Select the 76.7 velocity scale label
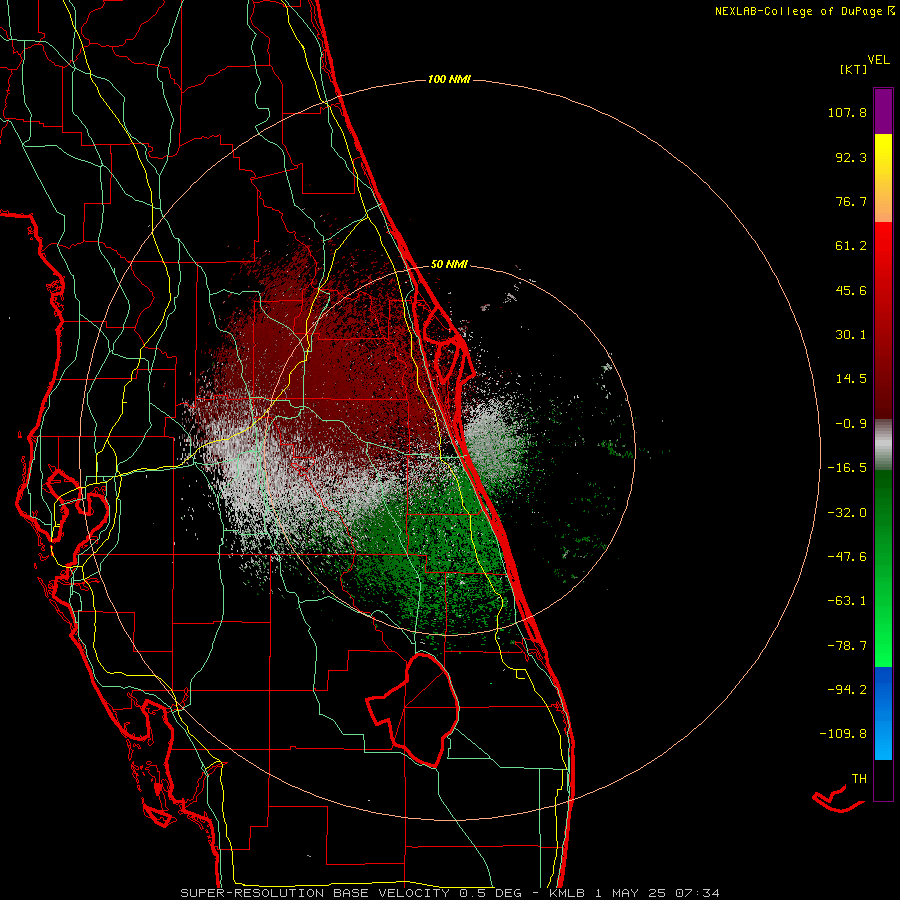The image size is (900, 900). [851, 201]
